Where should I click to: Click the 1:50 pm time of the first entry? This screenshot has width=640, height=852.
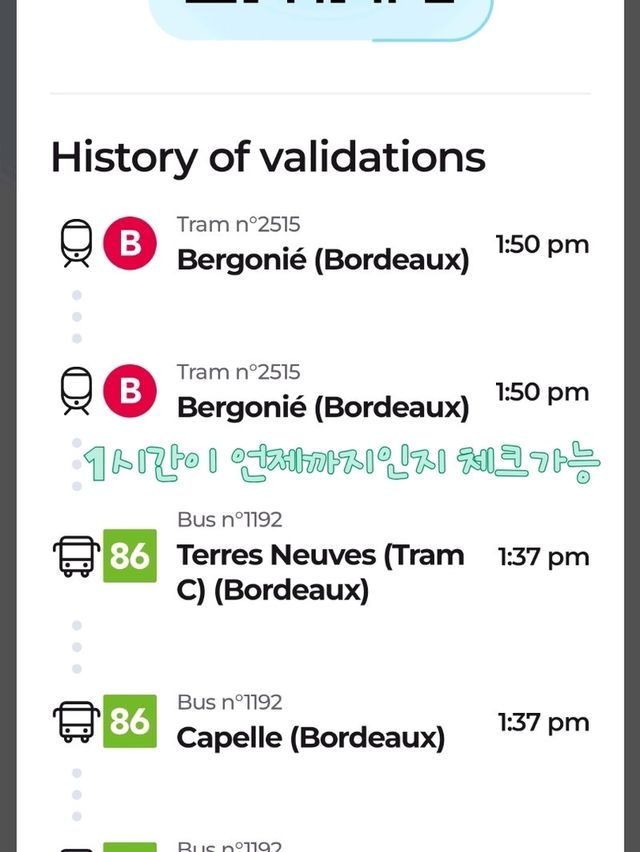click(x=542, y=244)
